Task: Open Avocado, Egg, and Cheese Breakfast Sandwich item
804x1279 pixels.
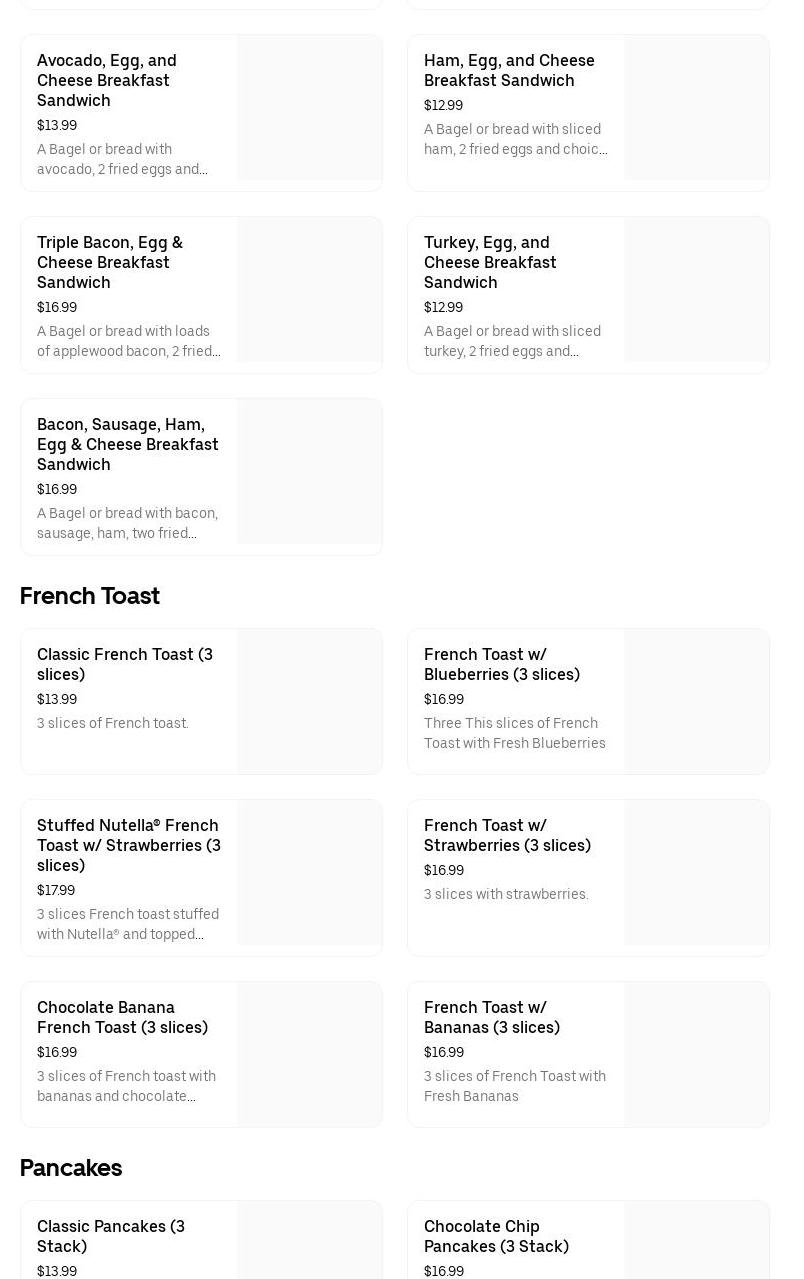Action: click(106, 80)
